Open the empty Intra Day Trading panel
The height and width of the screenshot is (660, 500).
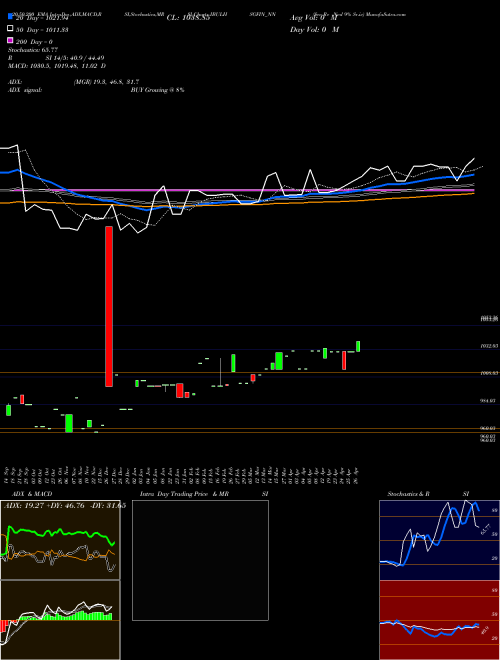200,560
